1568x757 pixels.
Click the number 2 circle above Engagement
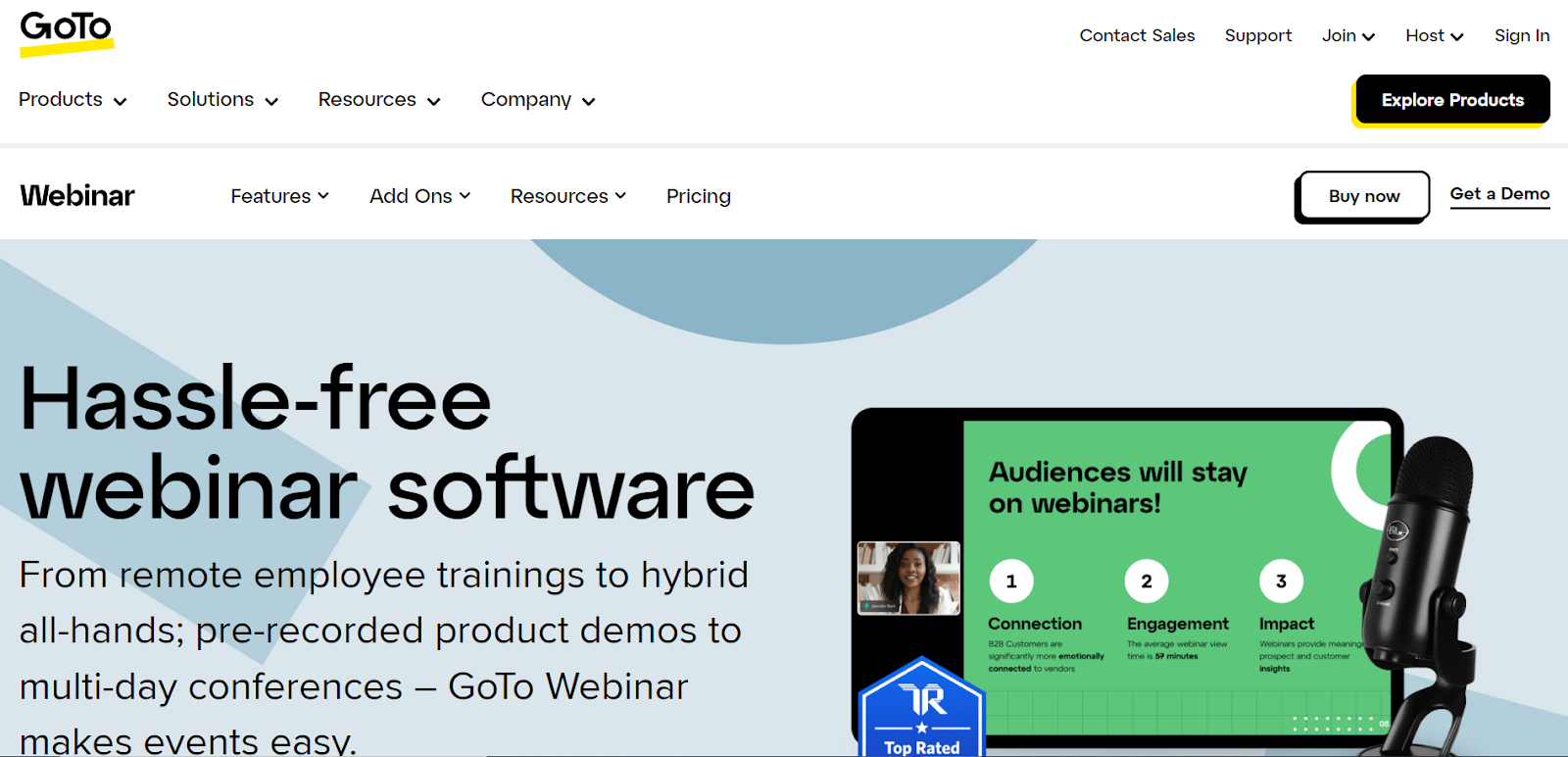1147,581
